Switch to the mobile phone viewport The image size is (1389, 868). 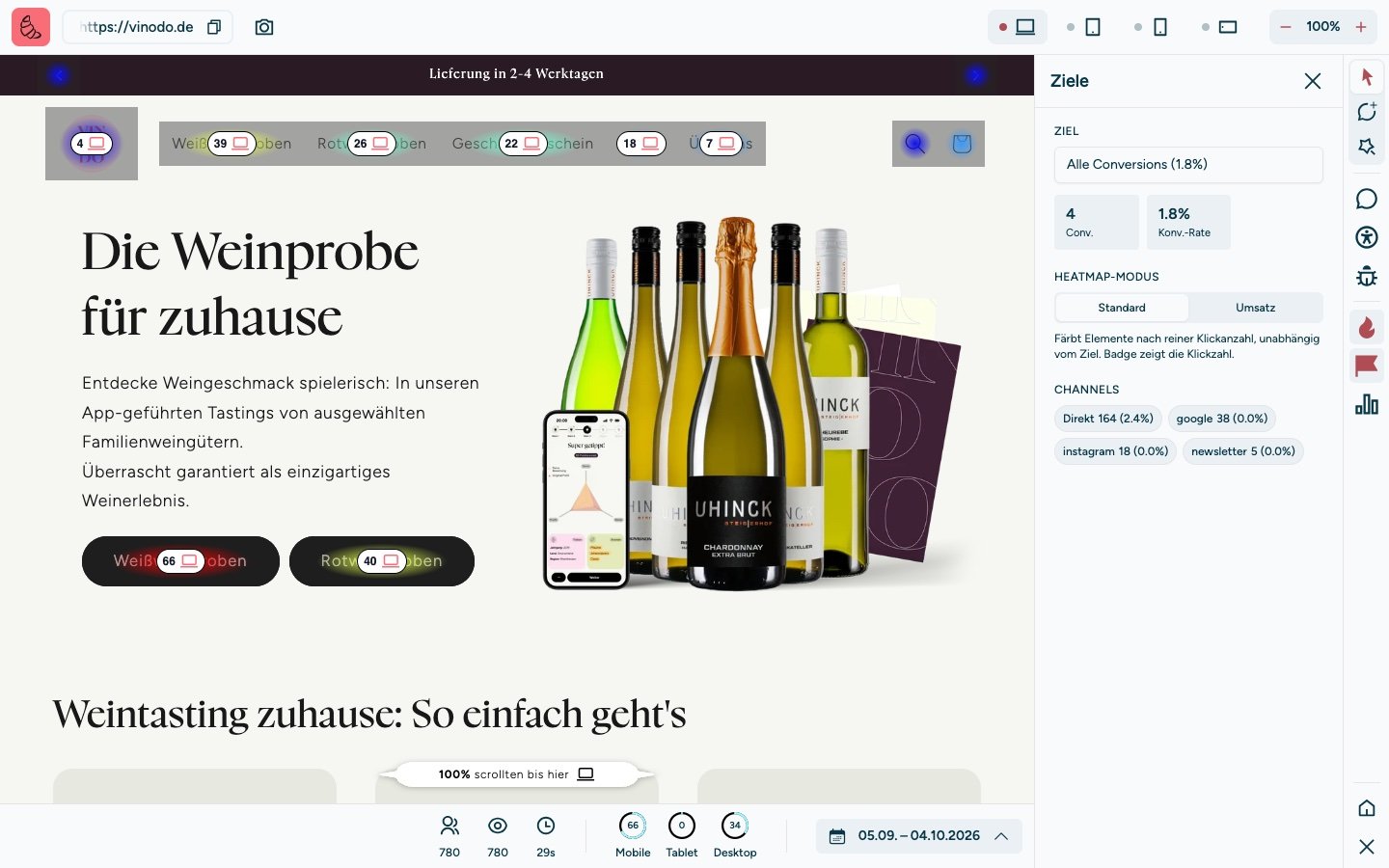coord(1153,27)
